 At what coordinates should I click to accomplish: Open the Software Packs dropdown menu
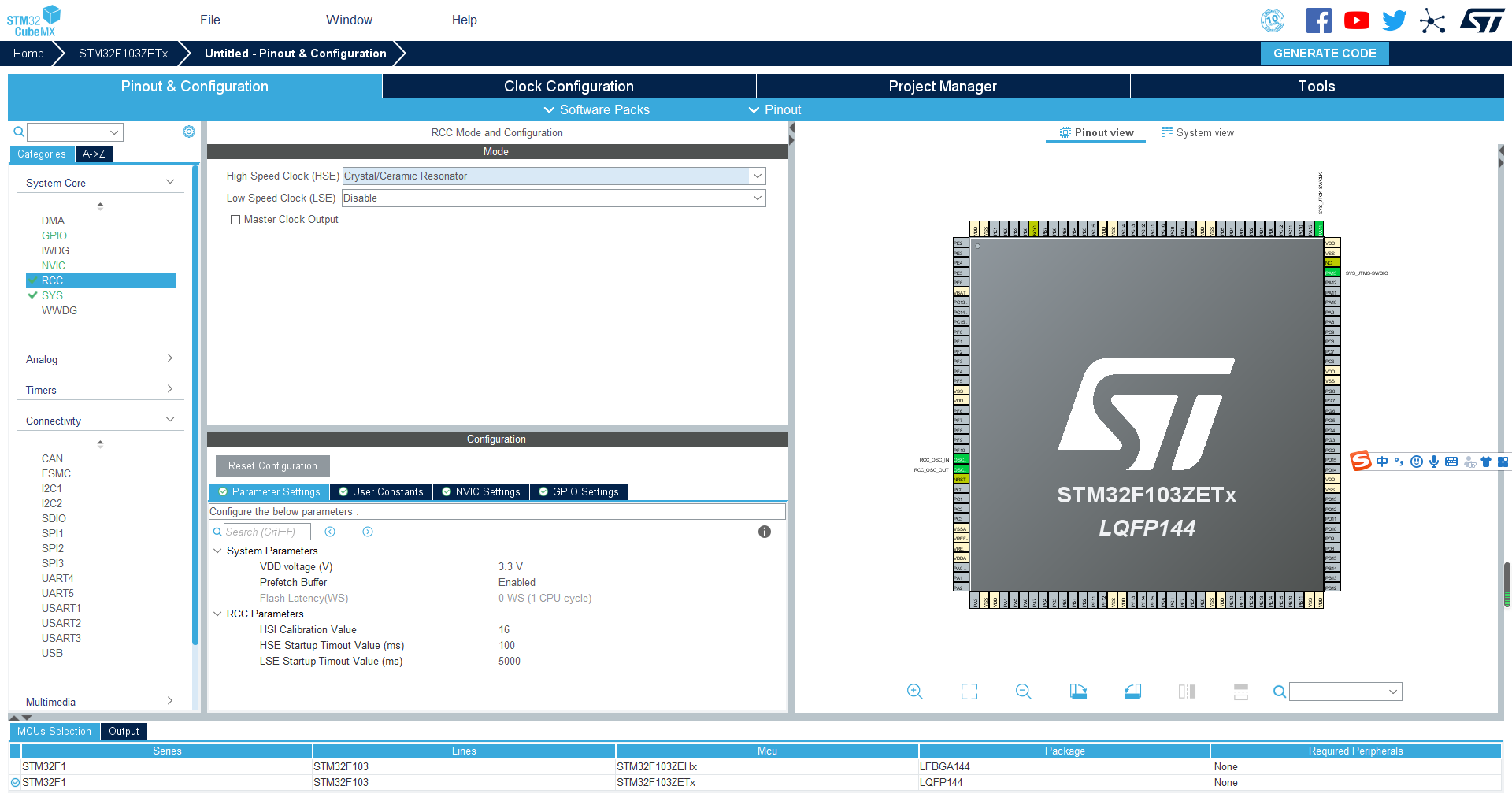pos(597,109)
